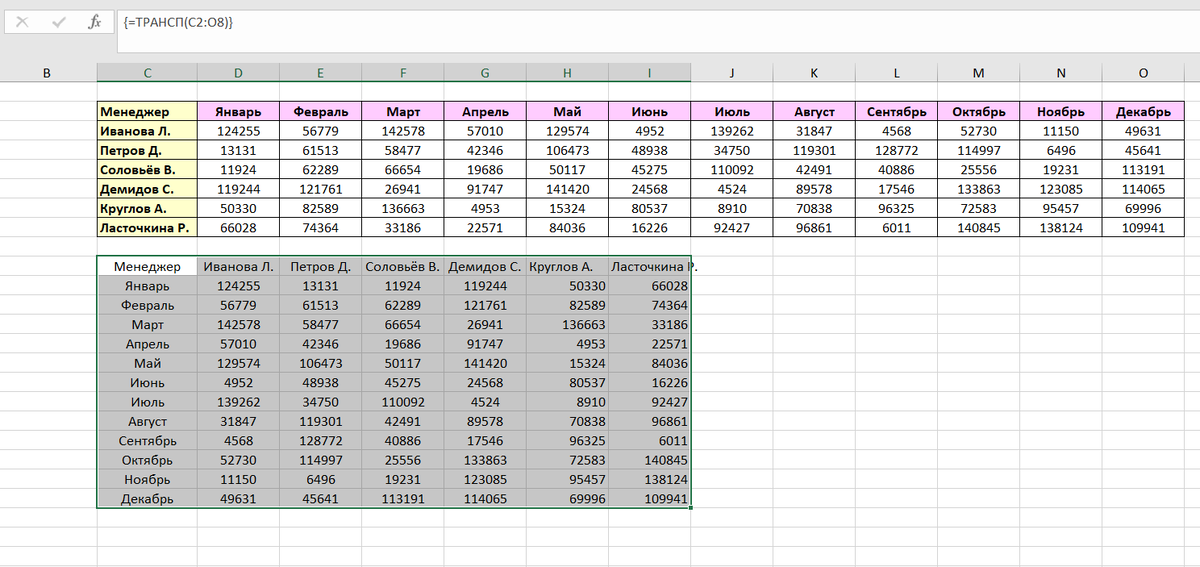Select column F header

coord(403,72)
